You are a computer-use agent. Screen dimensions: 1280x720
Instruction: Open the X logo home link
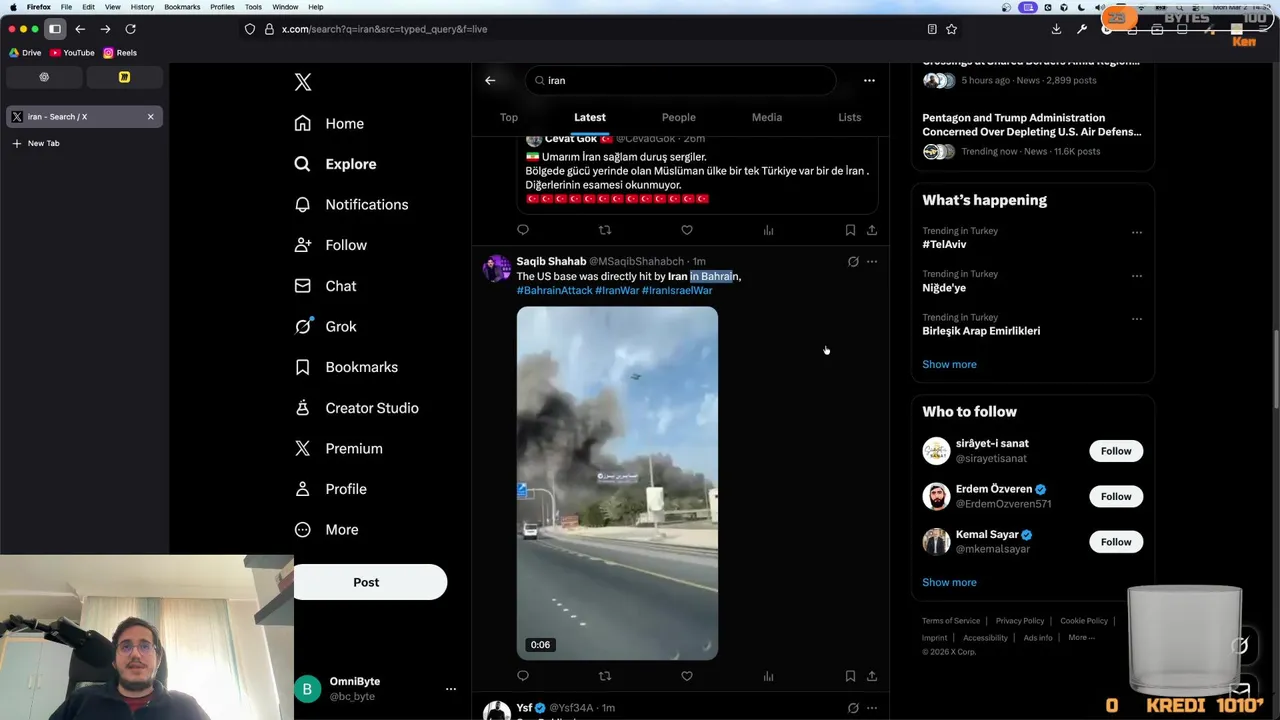point(303,82)
